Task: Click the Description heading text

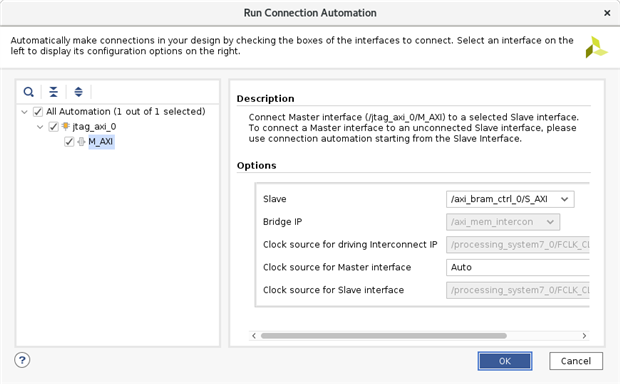Action: [265, 99]
